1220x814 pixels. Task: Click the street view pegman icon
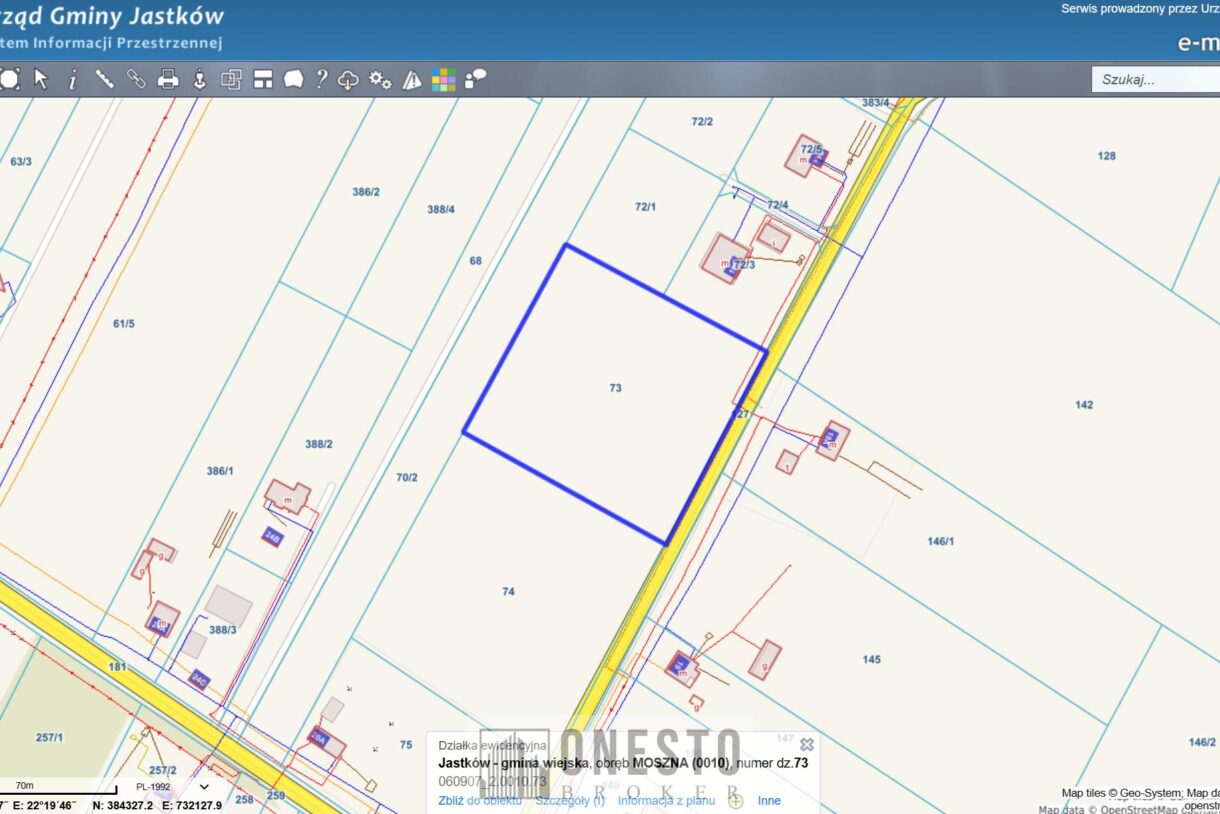(199, 80)
